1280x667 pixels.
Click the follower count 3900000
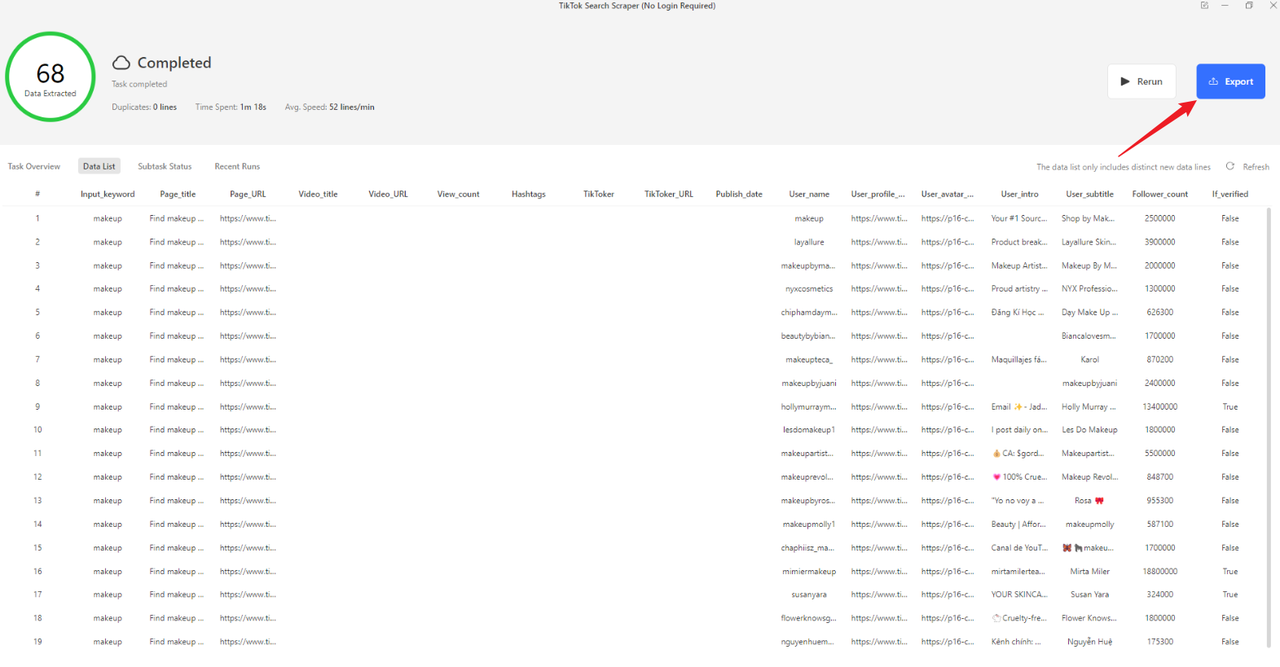tap(1160, 242)
